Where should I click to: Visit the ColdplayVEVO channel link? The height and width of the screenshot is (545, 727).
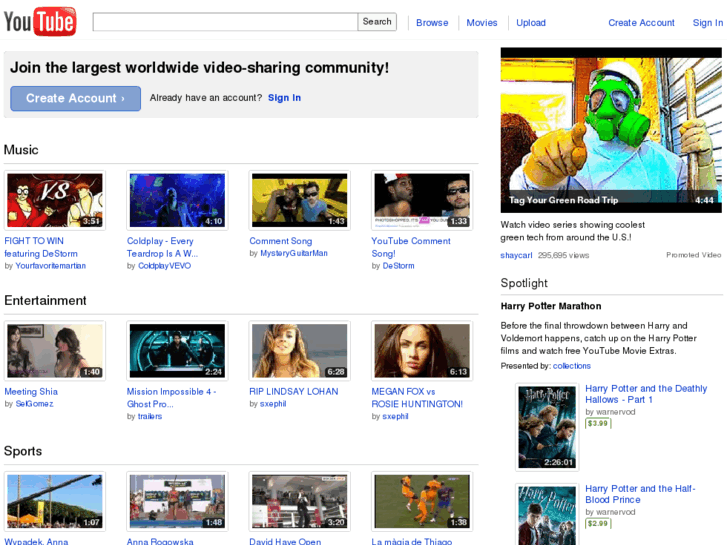pyautogui.click(x=165, y=266)
